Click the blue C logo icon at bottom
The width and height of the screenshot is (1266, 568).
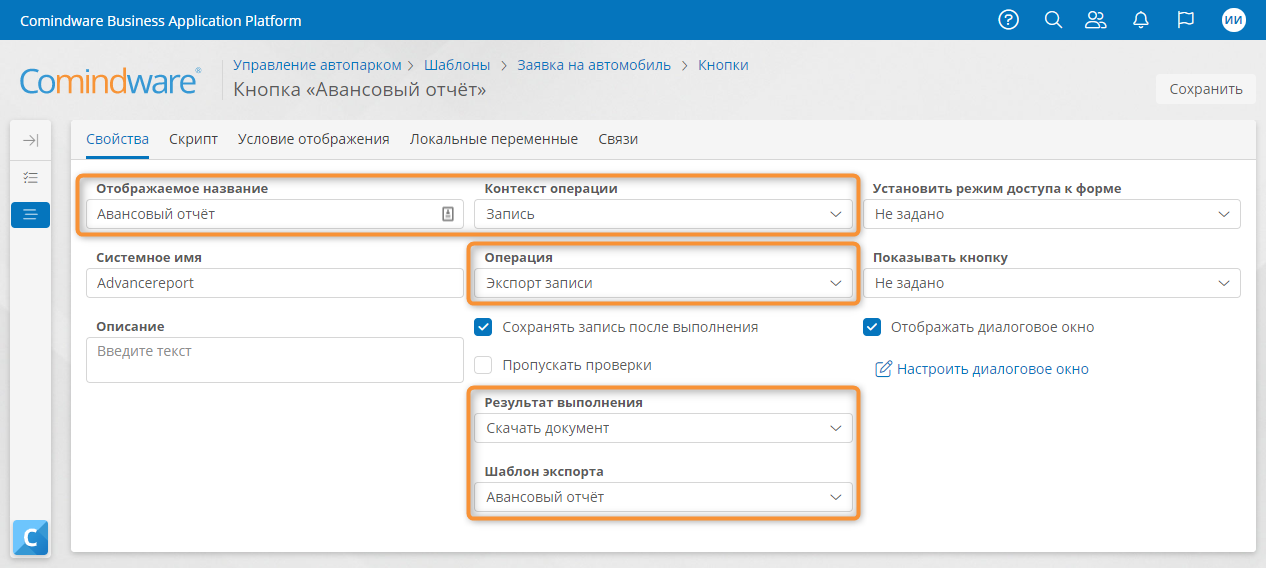coord(30,538)
